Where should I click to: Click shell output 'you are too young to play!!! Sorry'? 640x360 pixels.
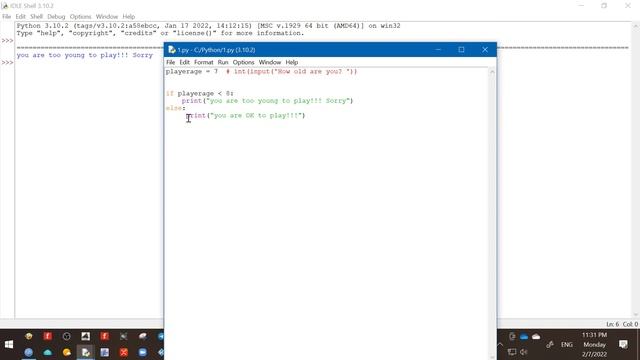tap(84, 55)
